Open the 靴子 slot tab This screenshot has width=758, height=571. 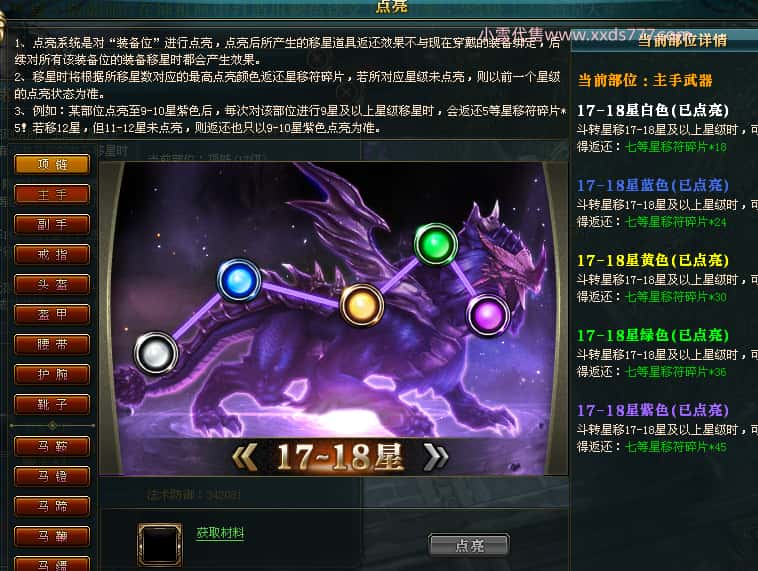click(52, 404)
